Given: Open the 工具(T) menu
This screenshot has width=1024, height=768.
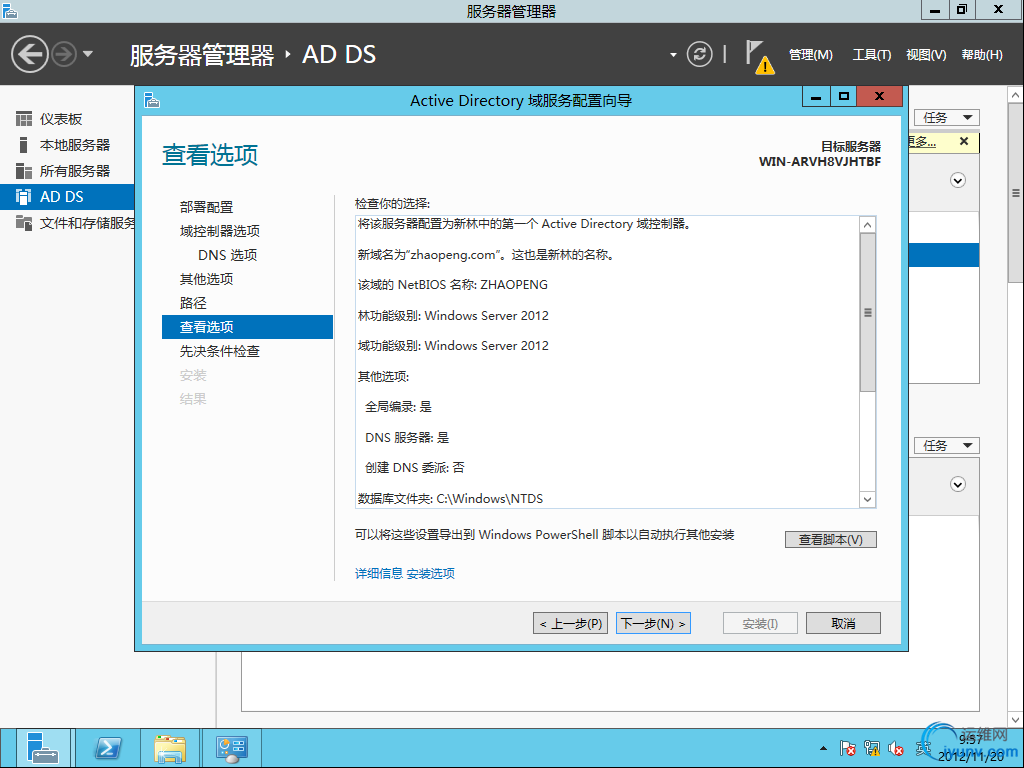Looking at the screenshot, I should (872, 55).
